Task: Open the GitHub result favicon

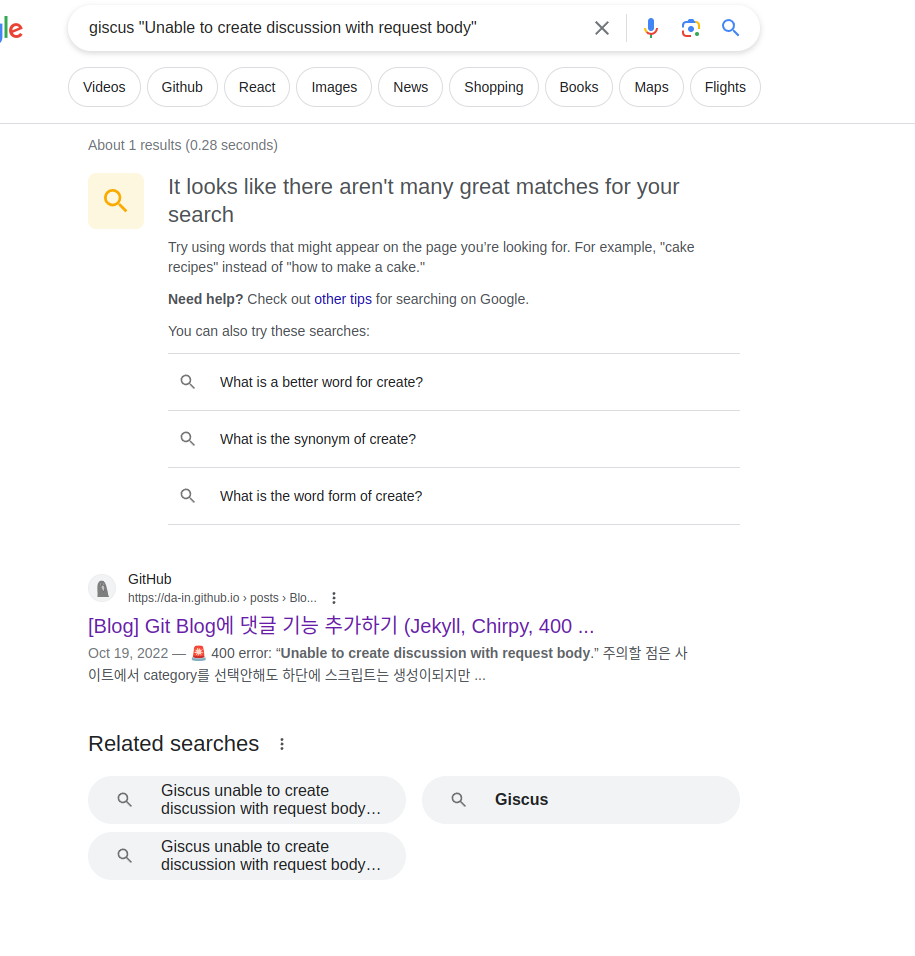Action: tap(102, 588)
